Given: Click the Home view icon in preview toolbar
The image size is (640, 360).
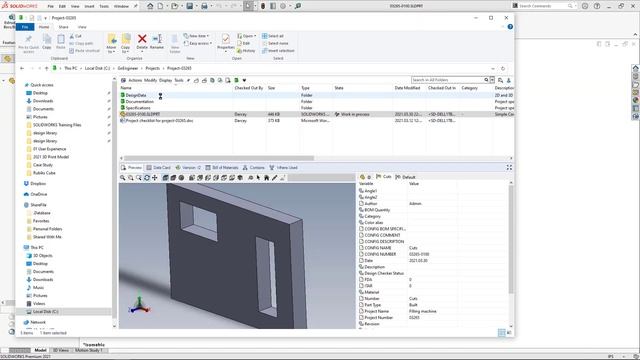Looking at the screenshot, I should click(267, 178).
